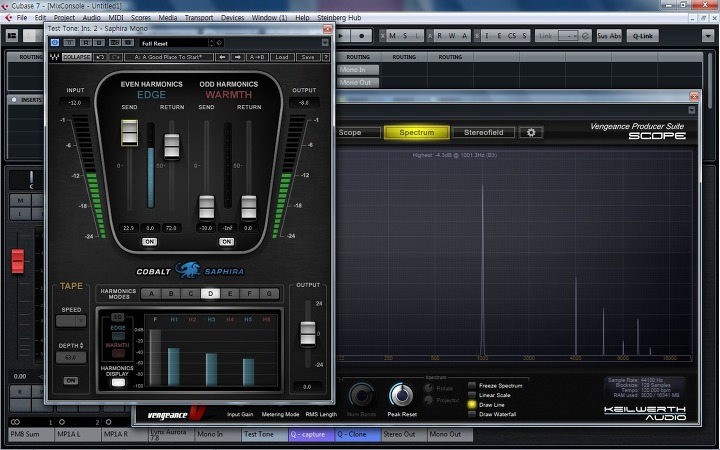Open the Project menu
The image size is (720, 450).
point(64,18)
